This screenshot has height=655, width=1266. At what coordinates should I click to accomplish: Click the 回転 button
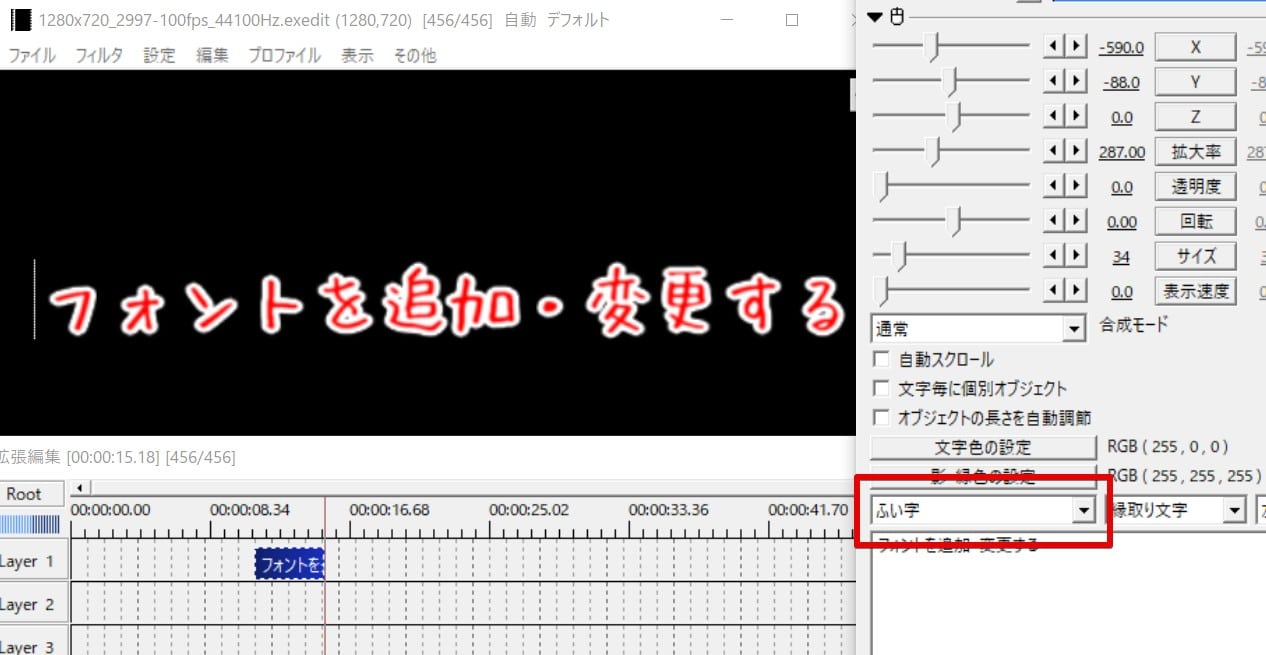(x=1196, y=221)
